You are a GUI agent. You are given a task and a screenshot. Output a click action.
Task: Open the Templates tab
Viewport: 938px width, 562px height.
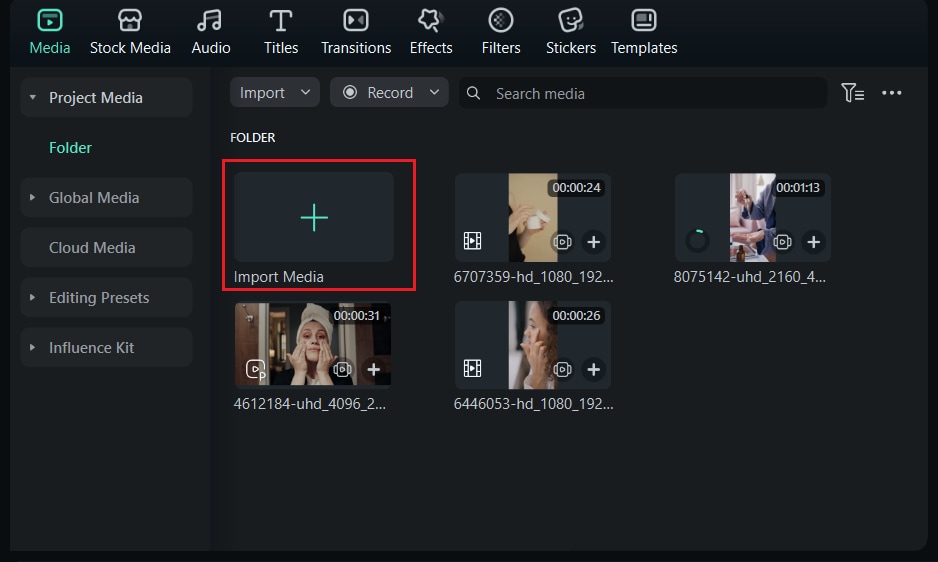644,33
